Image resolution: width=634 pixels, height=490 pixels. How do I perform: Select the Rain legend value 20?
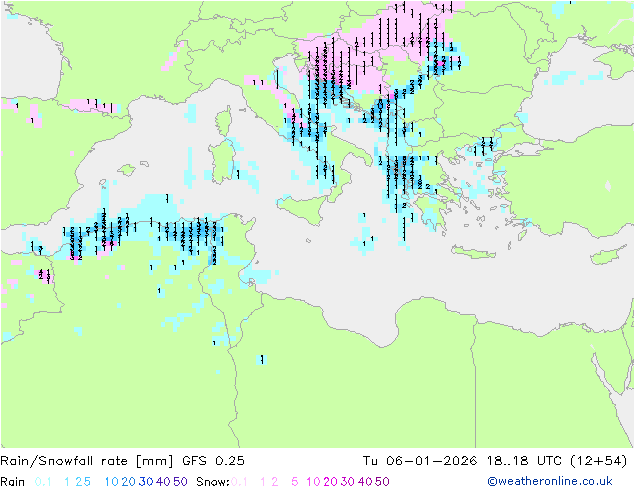pos(129,482)
